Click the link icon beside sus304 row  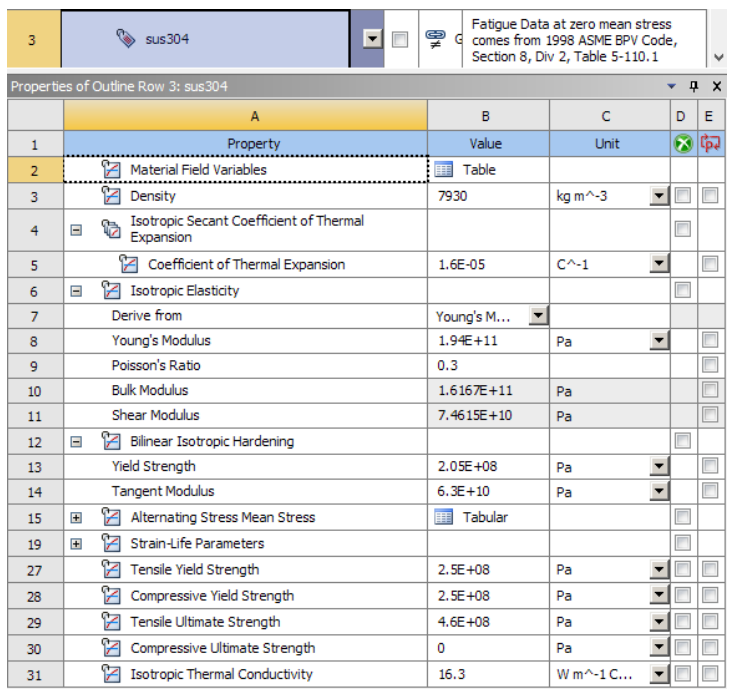(435, 38)
